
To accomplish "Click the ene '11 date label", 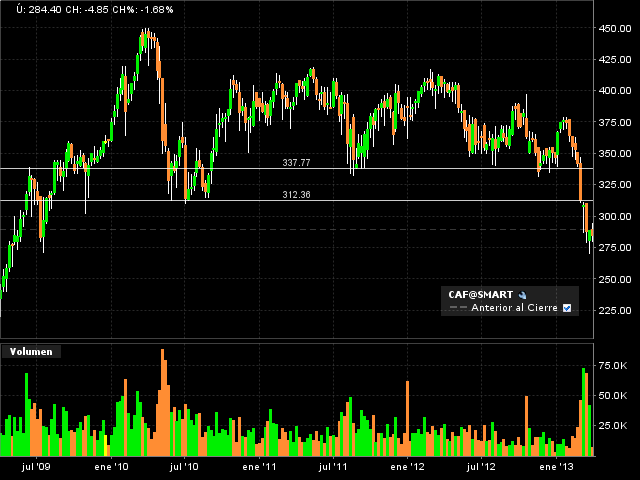I will tap(259, 467).
